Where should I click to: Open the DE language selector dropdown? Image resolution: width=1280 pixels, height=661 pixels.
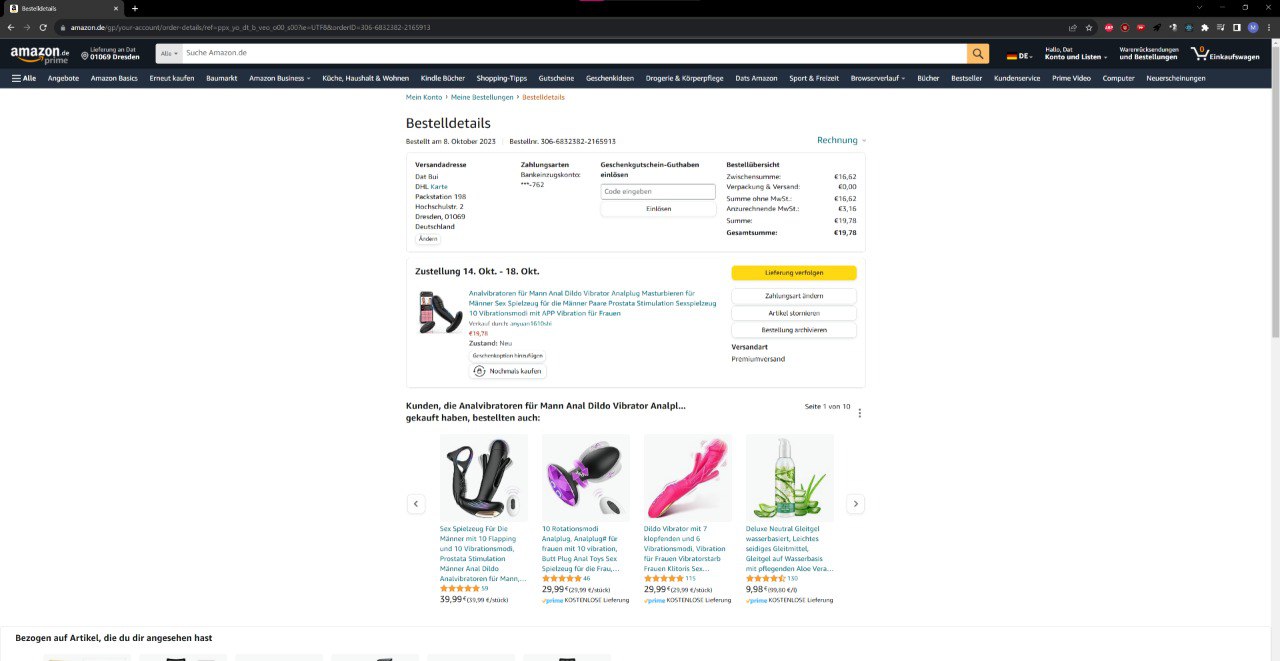(1020, 56)
